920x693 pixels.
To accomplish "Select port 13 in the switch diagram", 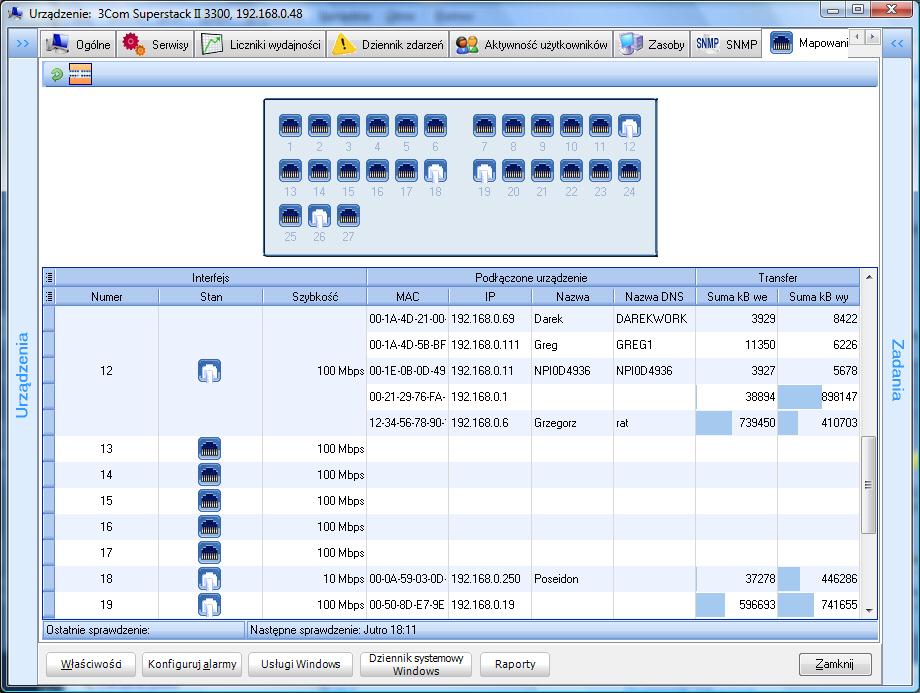I will pyautogui.click(x=290, y=171).
